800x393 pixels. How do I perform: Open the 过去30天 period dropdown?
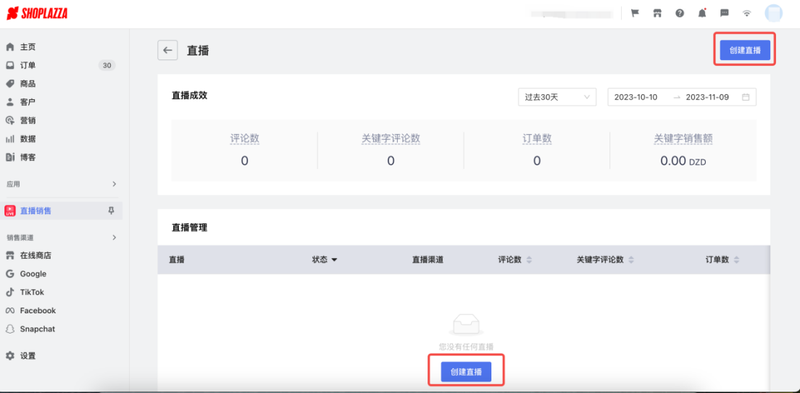(557, 97)
